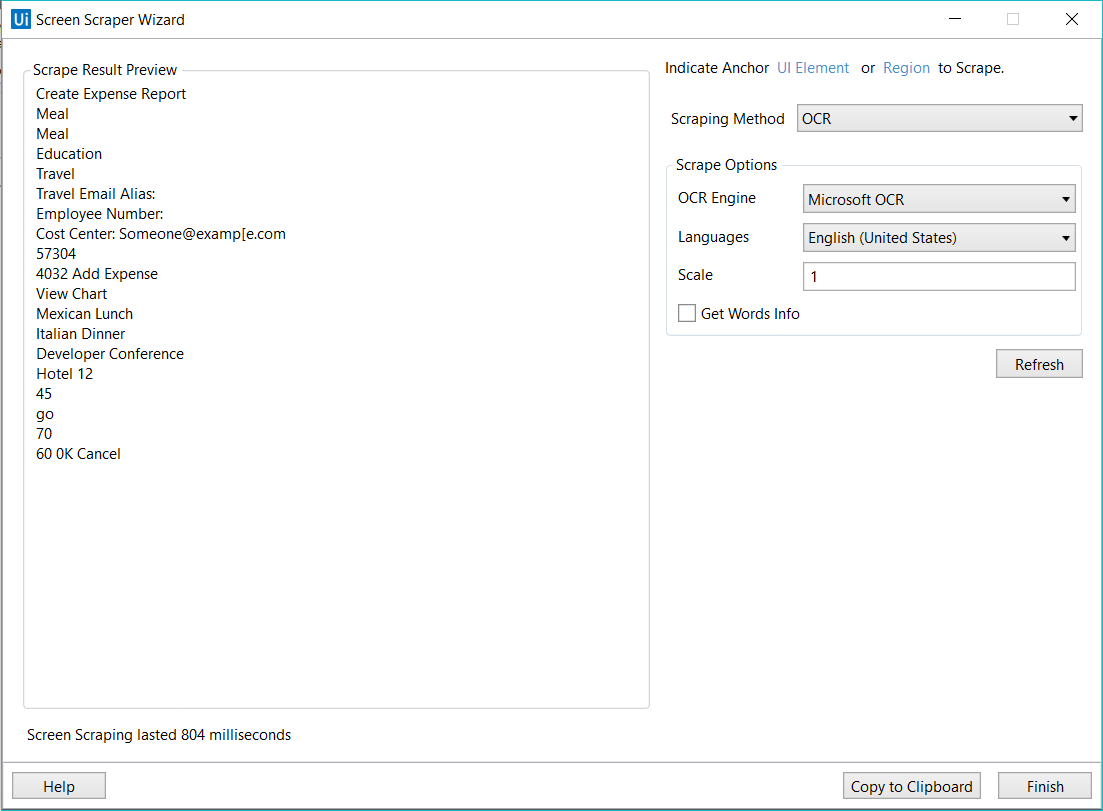
Task: Open the Languages dropdown list
Action: click(939, 238)
